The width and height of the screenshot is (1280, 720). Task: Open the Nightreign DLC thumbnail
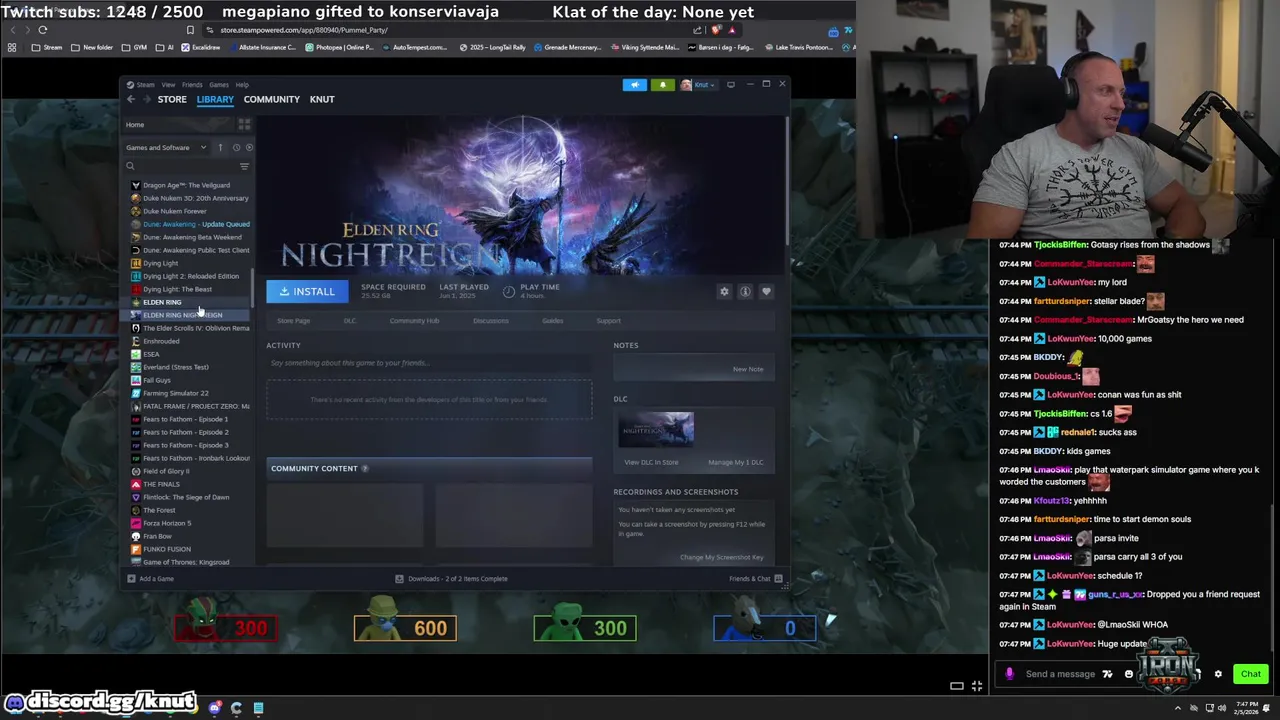(656, 430)
